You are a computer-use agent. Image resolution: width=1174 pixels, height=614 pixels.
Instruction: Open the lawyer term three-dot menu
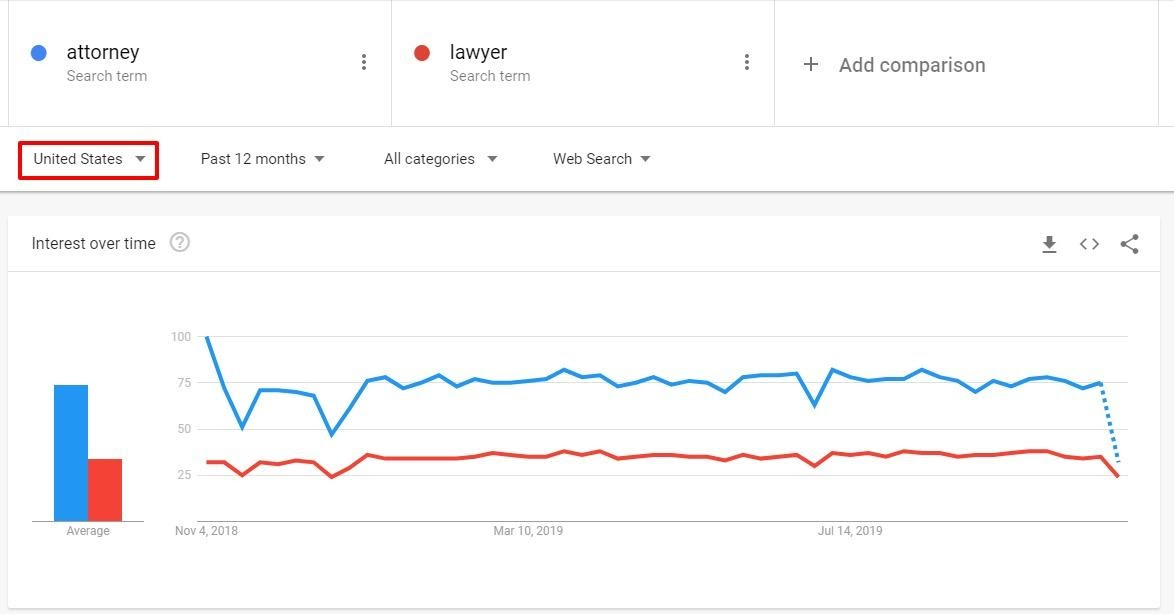click(746, 62)
